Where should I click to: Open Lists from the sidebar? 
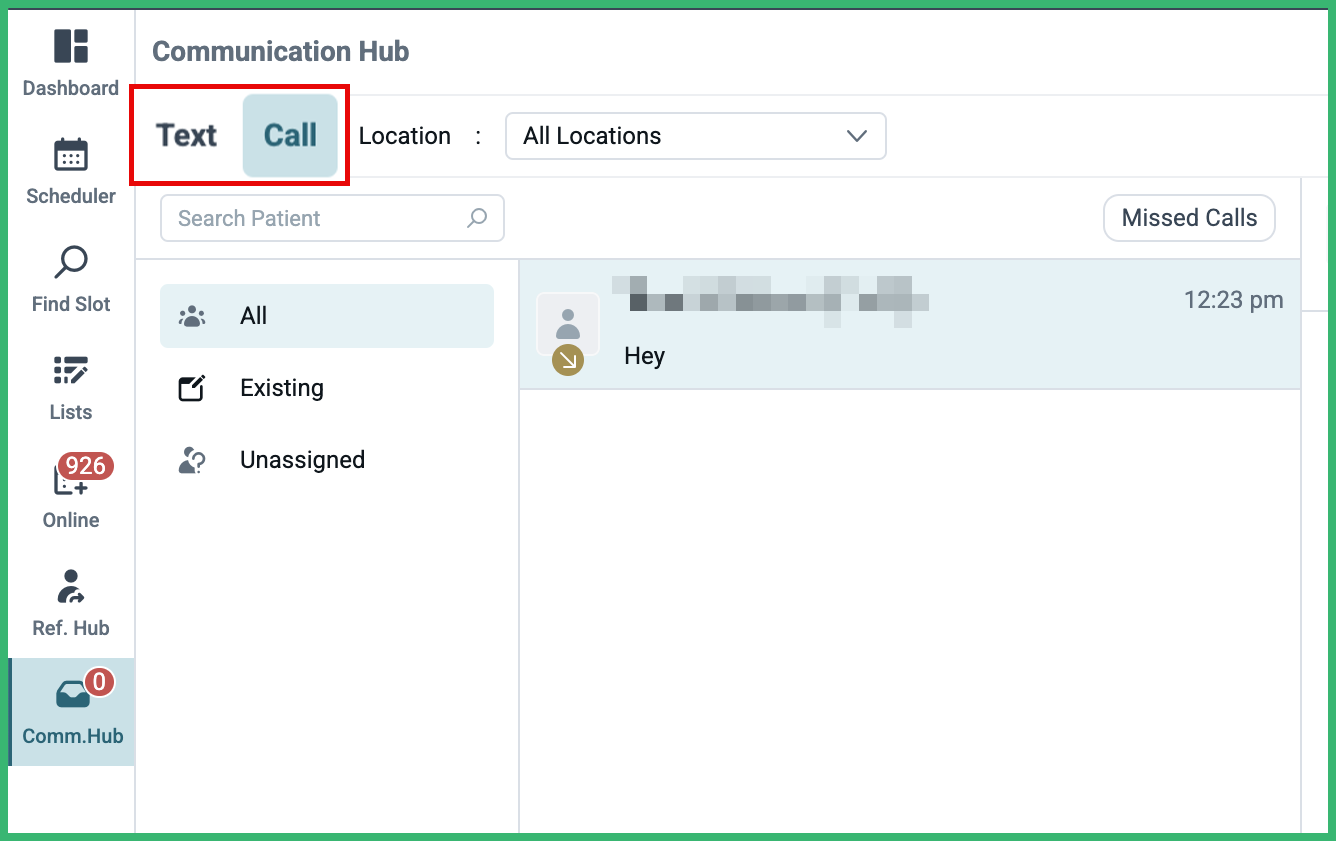pyautogui.click(x=70, y=386)
